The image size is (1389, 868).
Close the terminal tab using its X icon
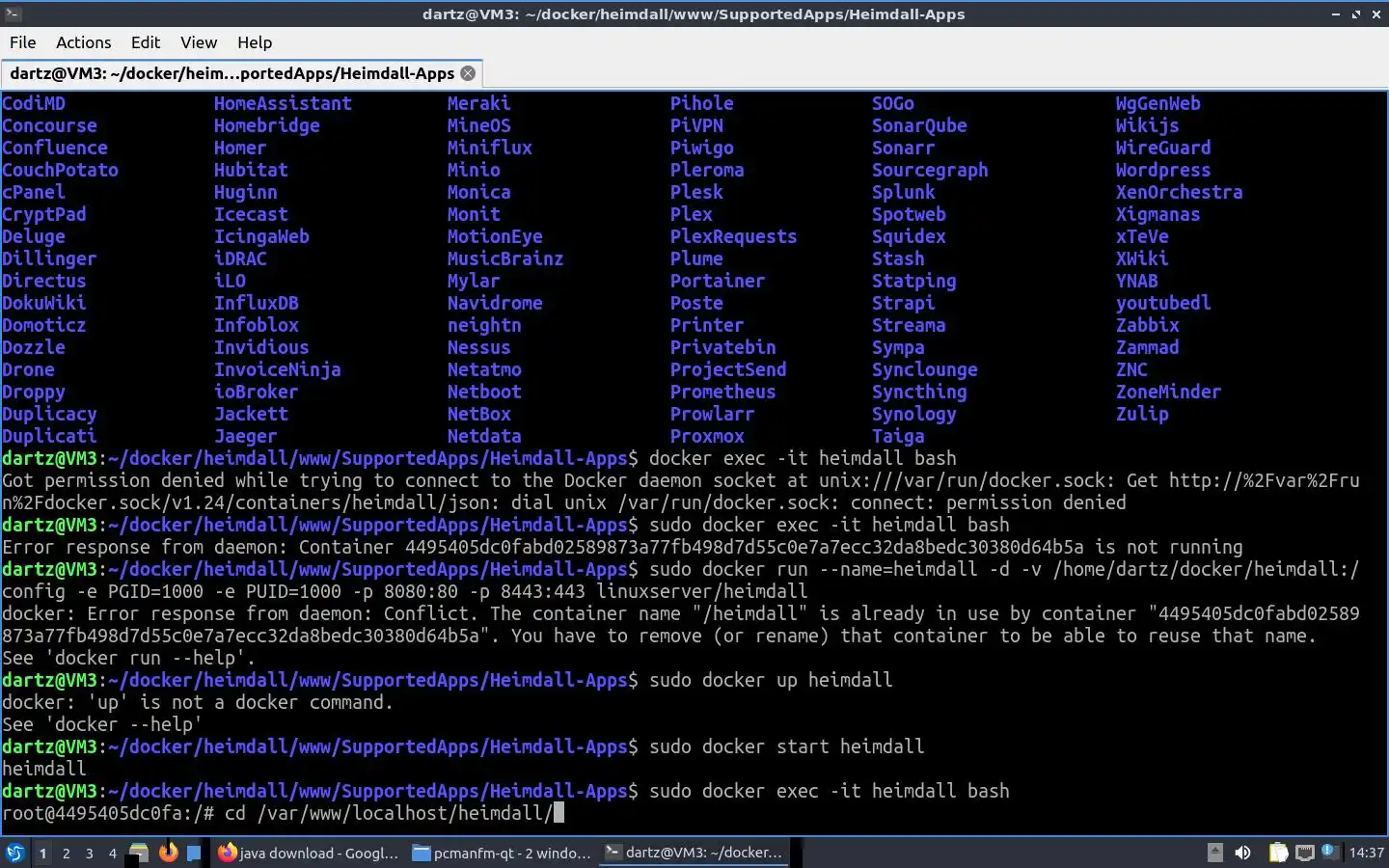coord(468,73)
